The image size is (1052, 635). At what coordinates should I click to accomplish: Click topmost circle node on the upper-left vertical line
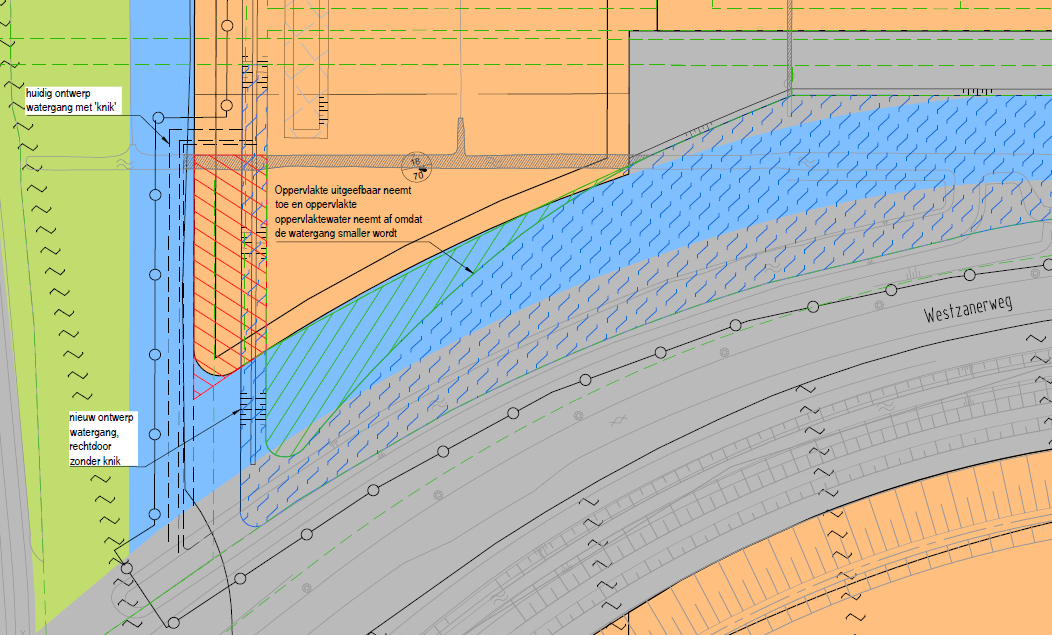click(227, 24)
